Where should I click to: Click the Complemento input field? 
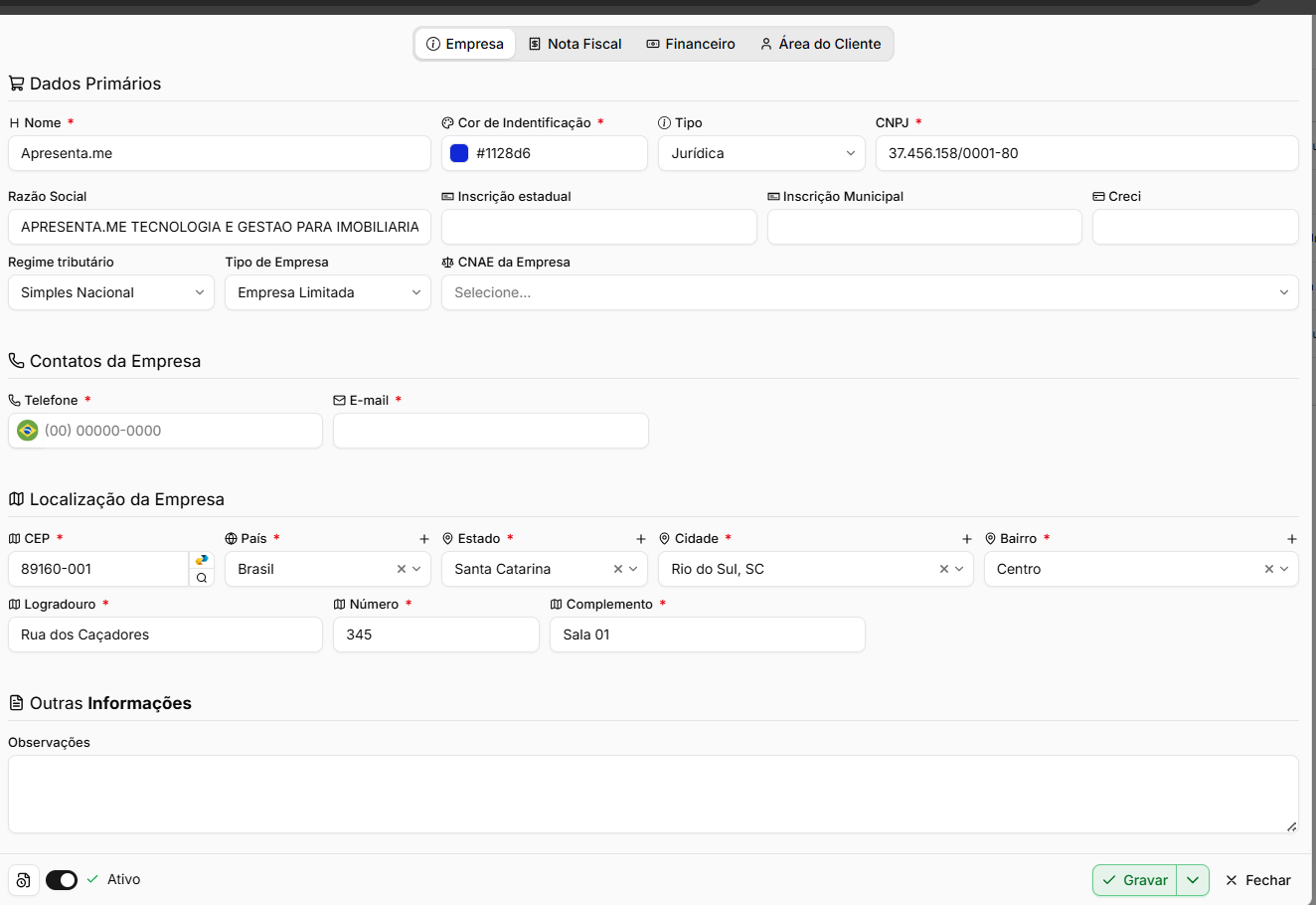tap(708, 634)
